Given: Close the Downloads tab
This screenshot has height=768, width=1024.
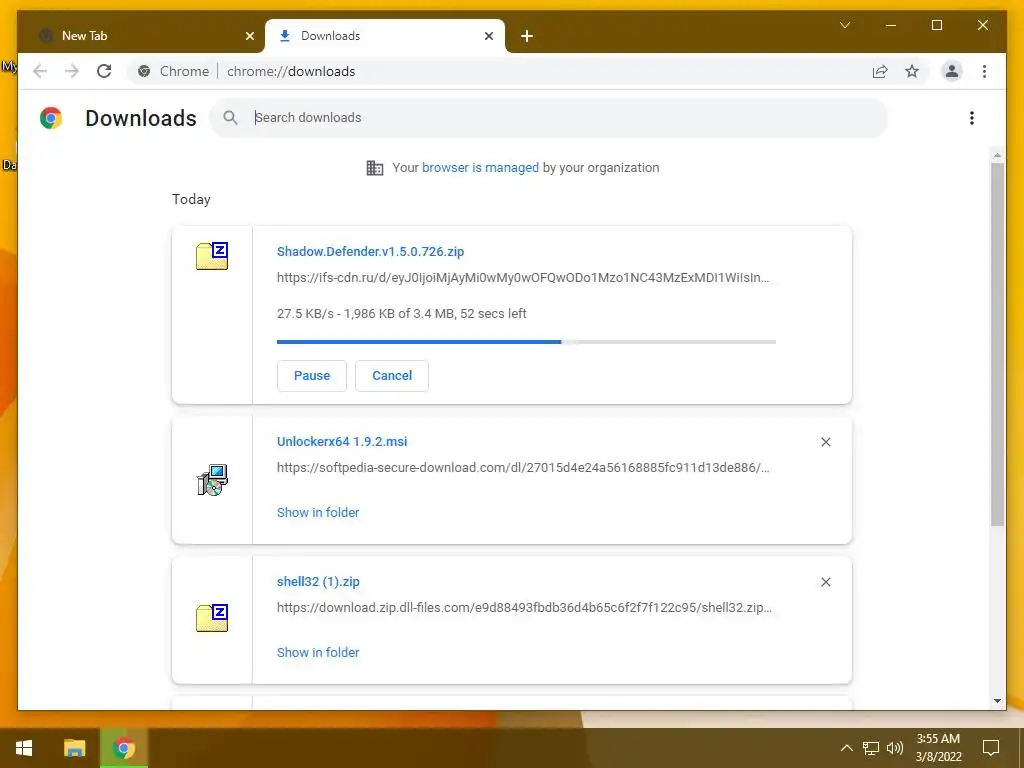Looking at the screenshot, I should point(488,36).
